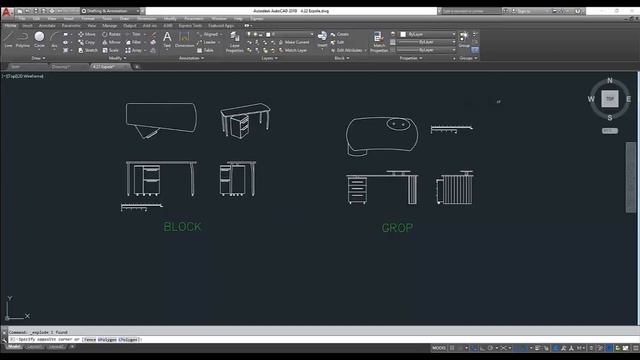Select the Arc tool

point(54,40)
